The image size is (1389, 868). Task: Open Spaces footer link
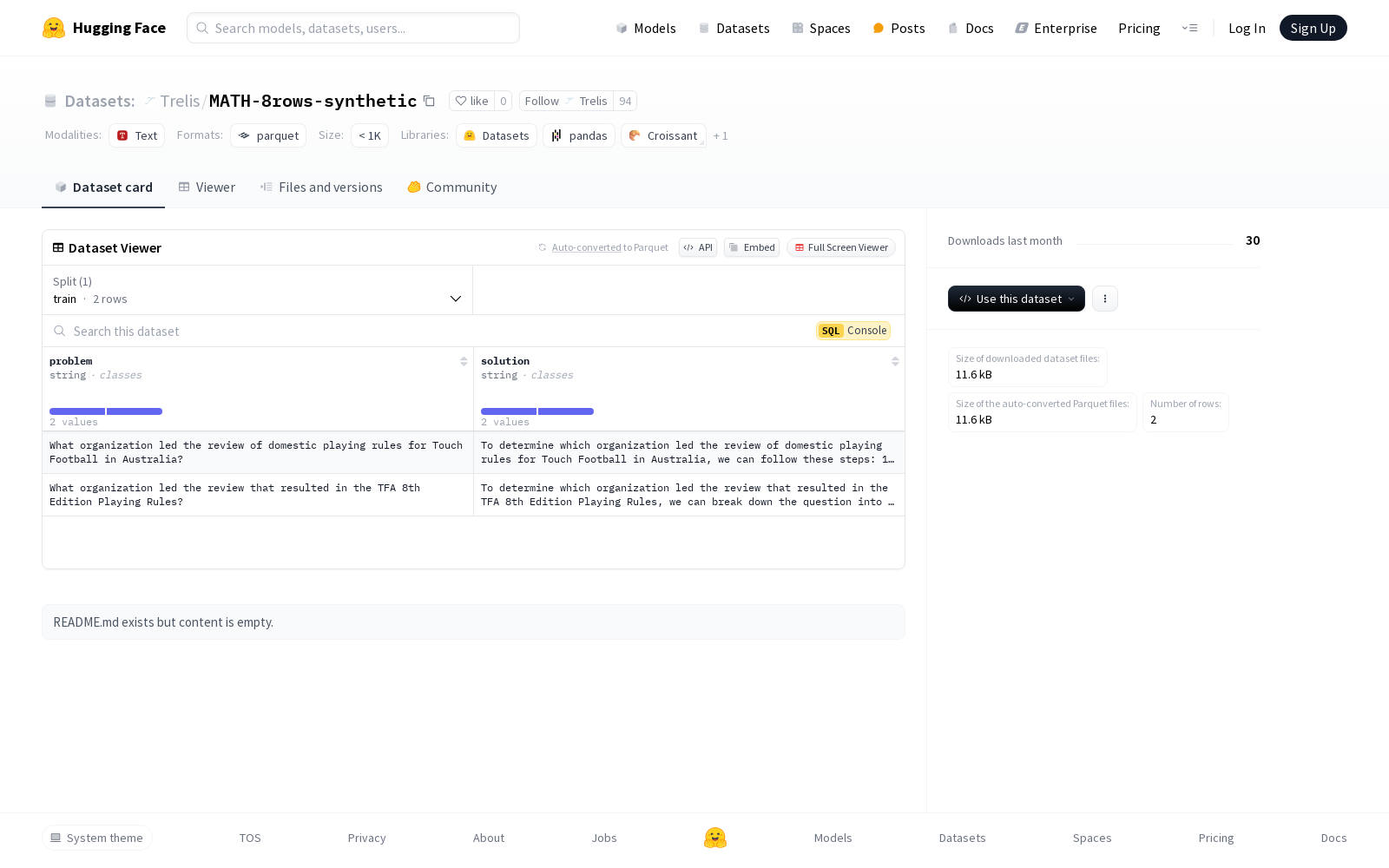click(x=1092, y=838)
